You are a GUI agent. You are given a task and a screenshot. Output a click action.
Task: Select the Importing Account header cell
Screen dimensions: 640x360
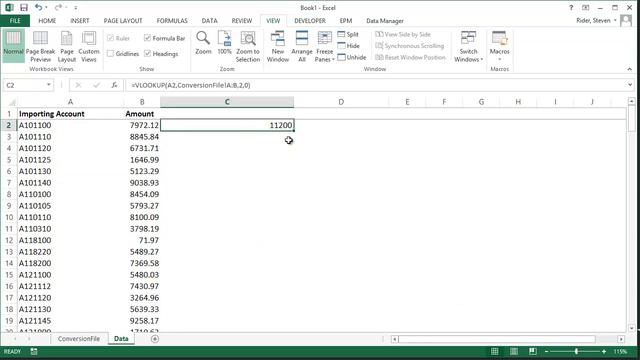point(70,114)
